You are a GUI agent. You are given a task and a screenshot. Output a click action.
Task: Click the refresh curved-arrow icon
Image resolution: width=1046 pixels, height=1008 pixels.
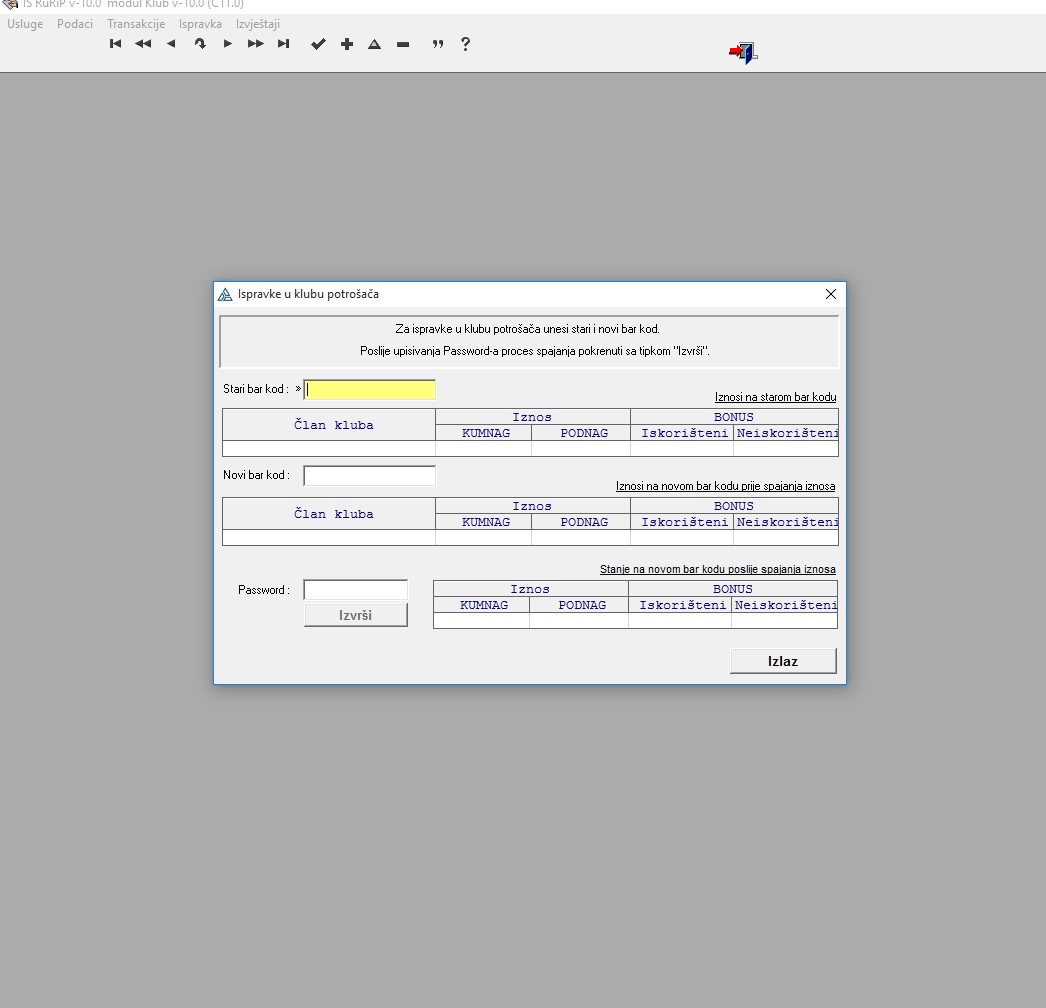(x=200, y=44)
